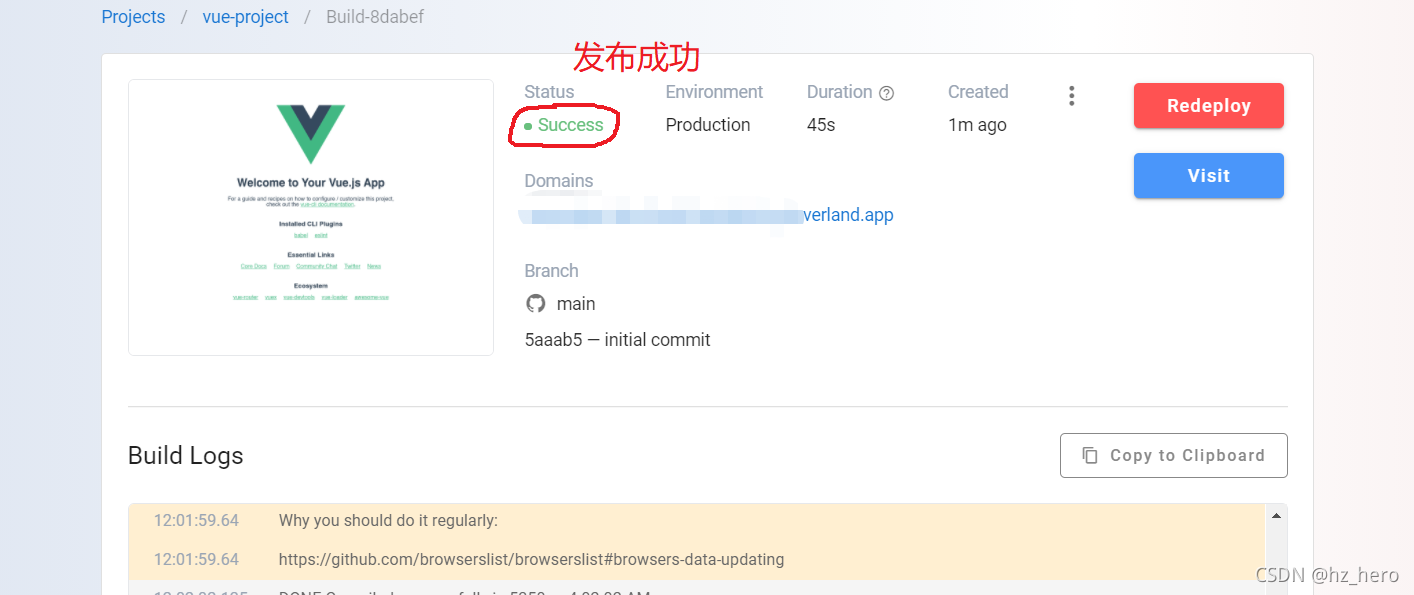Click the Duration help question mark icon

click(886, 93)
